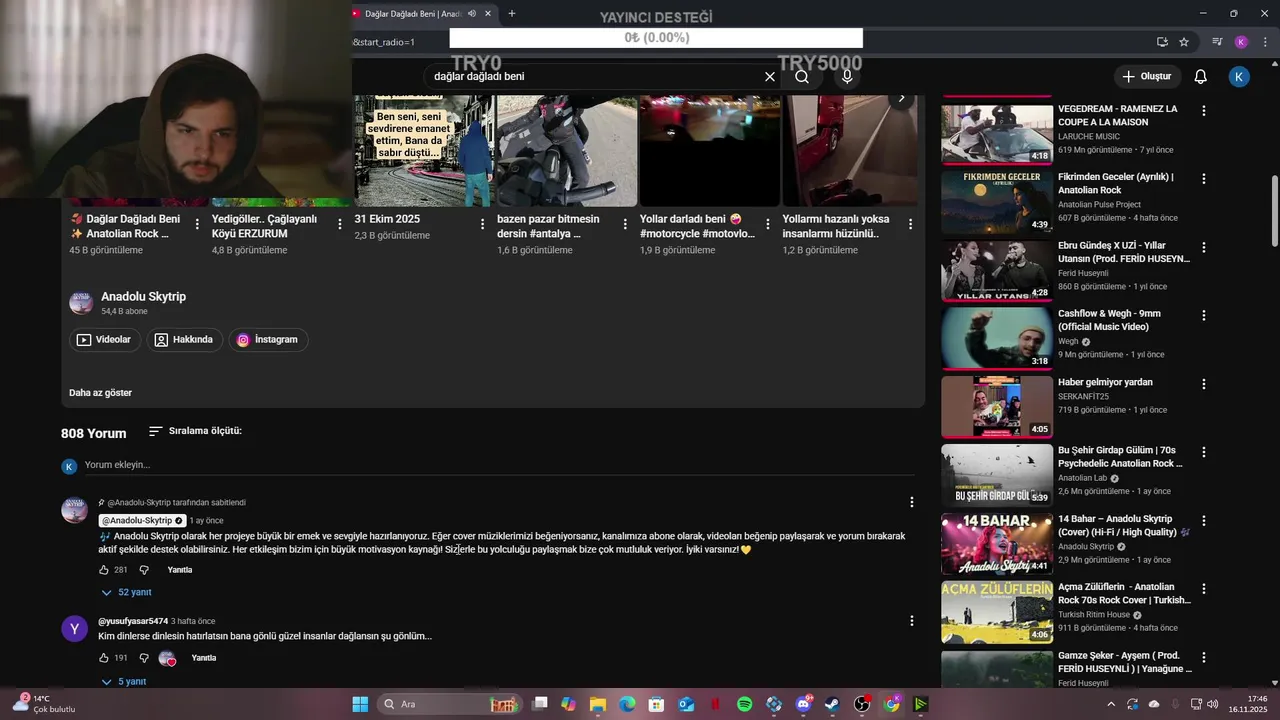Open OBS Studio from the taskbar
This screenshot has height=720, width=1280.
(862, 704)
